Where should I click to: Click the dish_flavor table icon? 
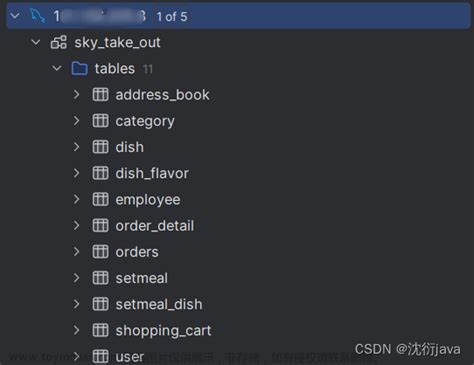click(100, 173)
